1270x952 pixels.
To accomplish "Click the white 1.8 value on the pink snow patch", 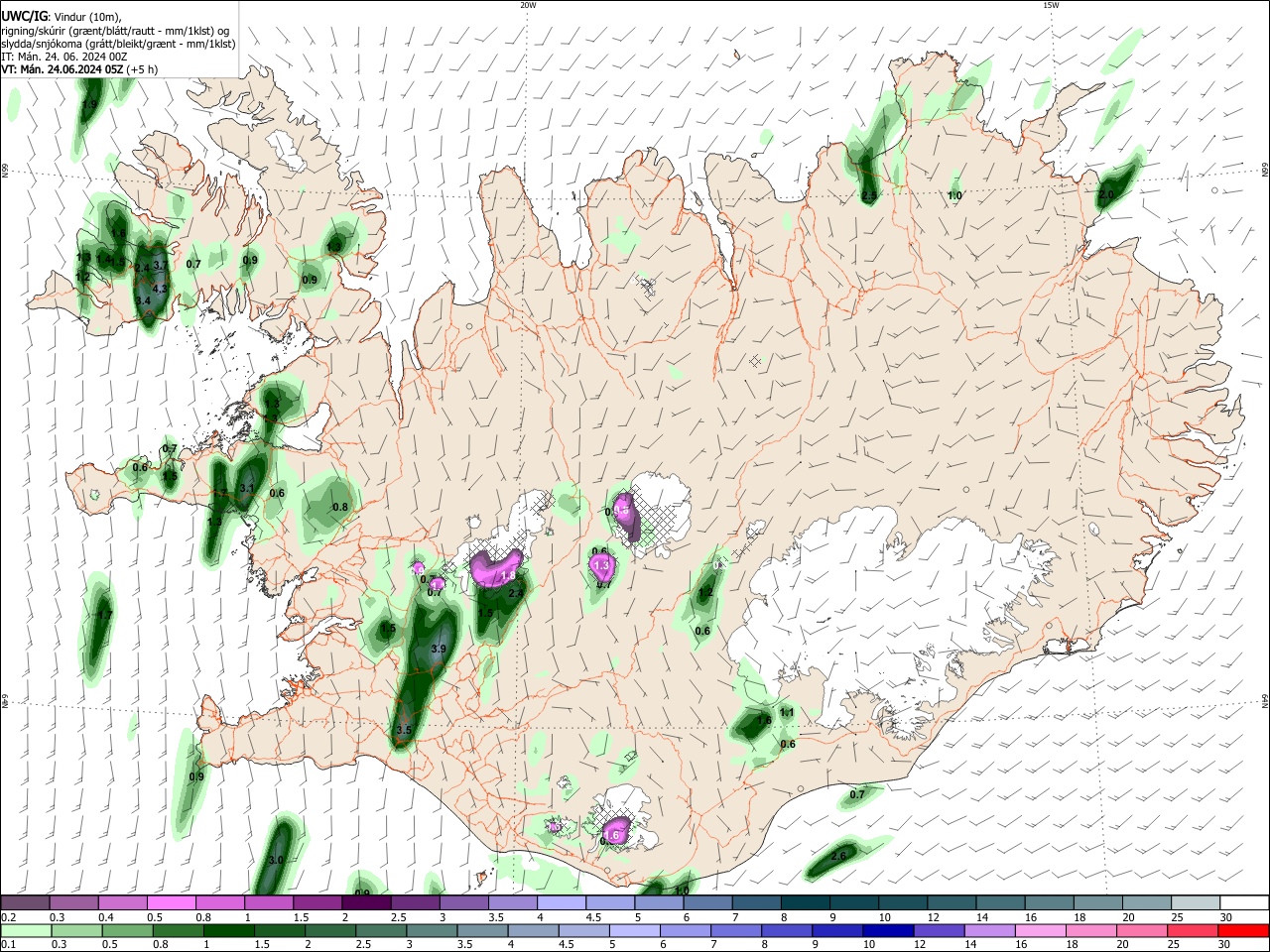I will click(509, 575).
